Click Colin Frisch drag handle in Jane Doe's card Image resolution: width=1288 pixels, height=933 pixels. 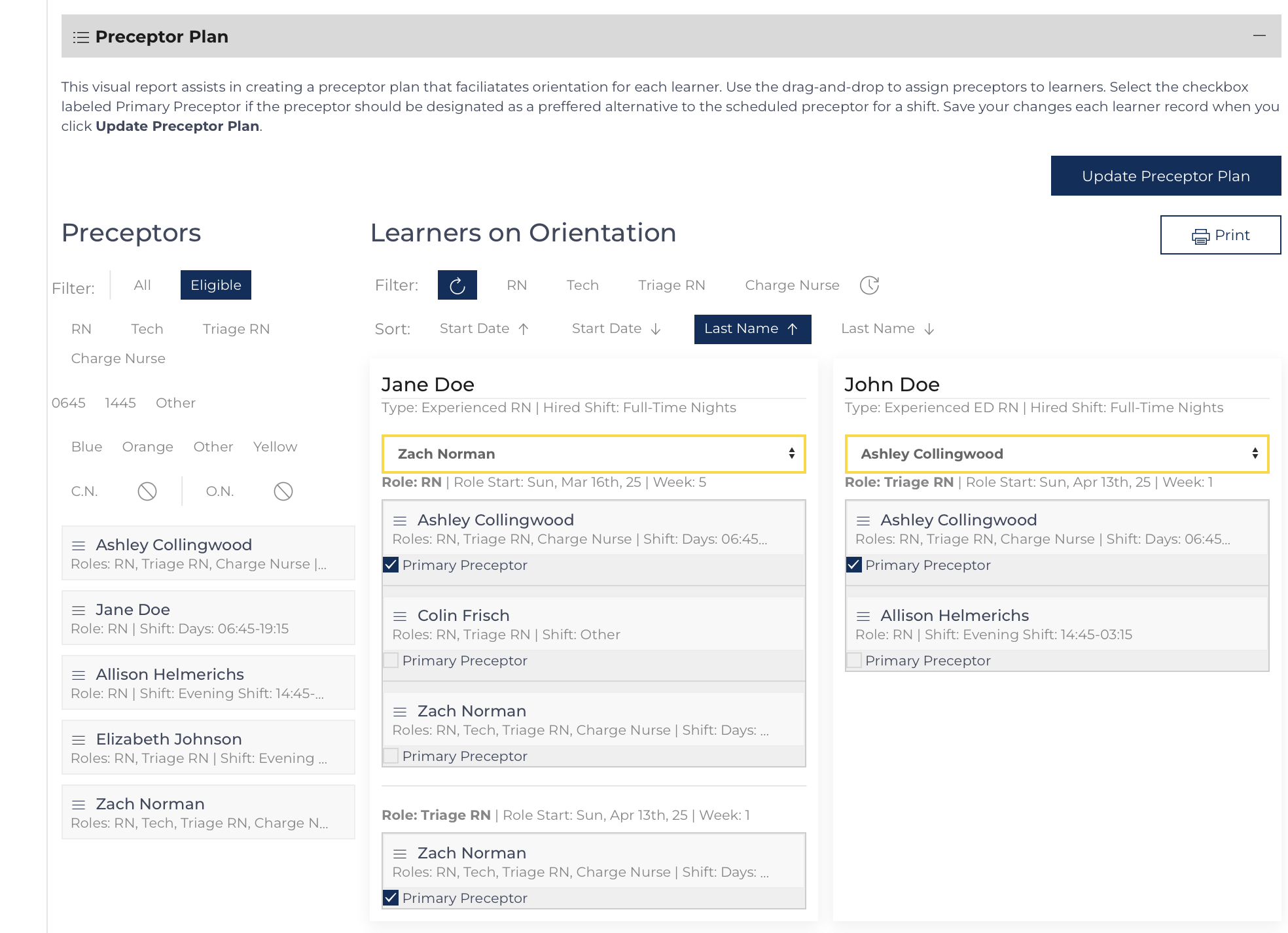click(x=400, y=616)
